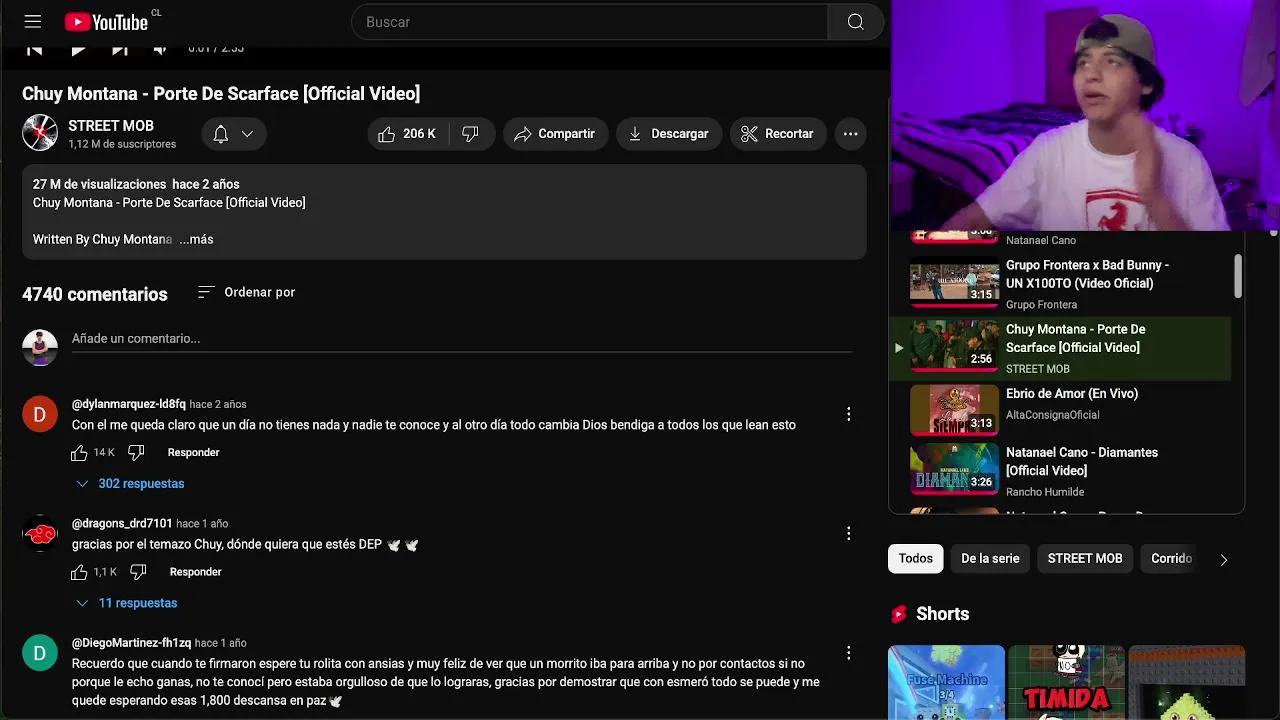Screen dimensions: 1280x720
Task: Download the video with Descargar
Action: tap(669, 134)
